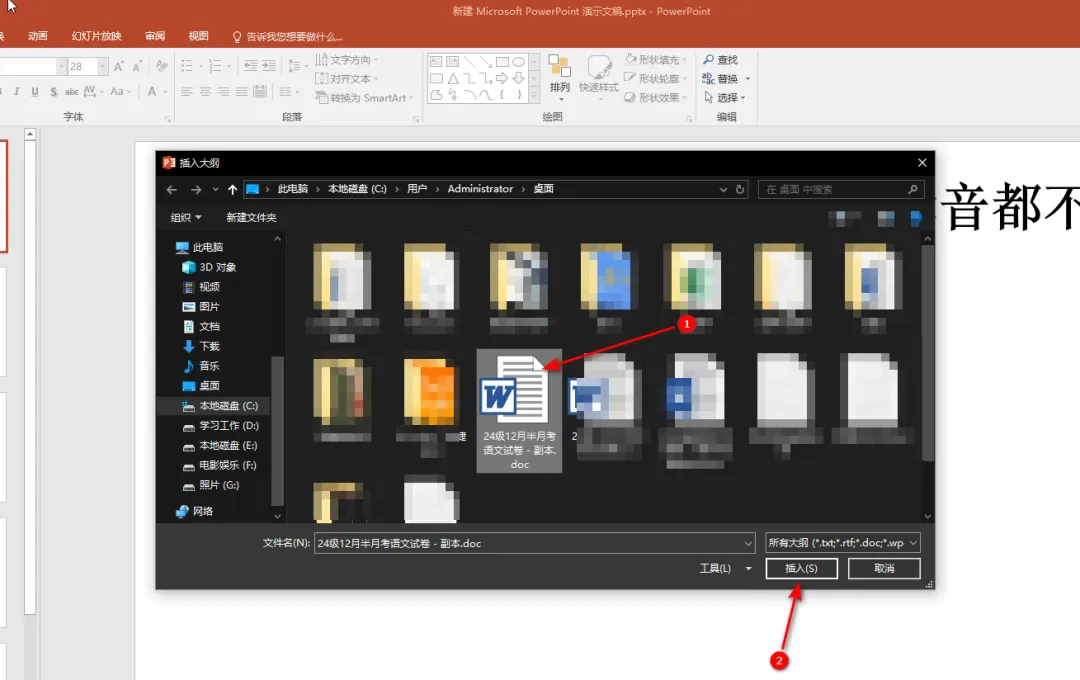
Task: Open 工具(L) tools dropdown
Action: [x=725, y=568]
